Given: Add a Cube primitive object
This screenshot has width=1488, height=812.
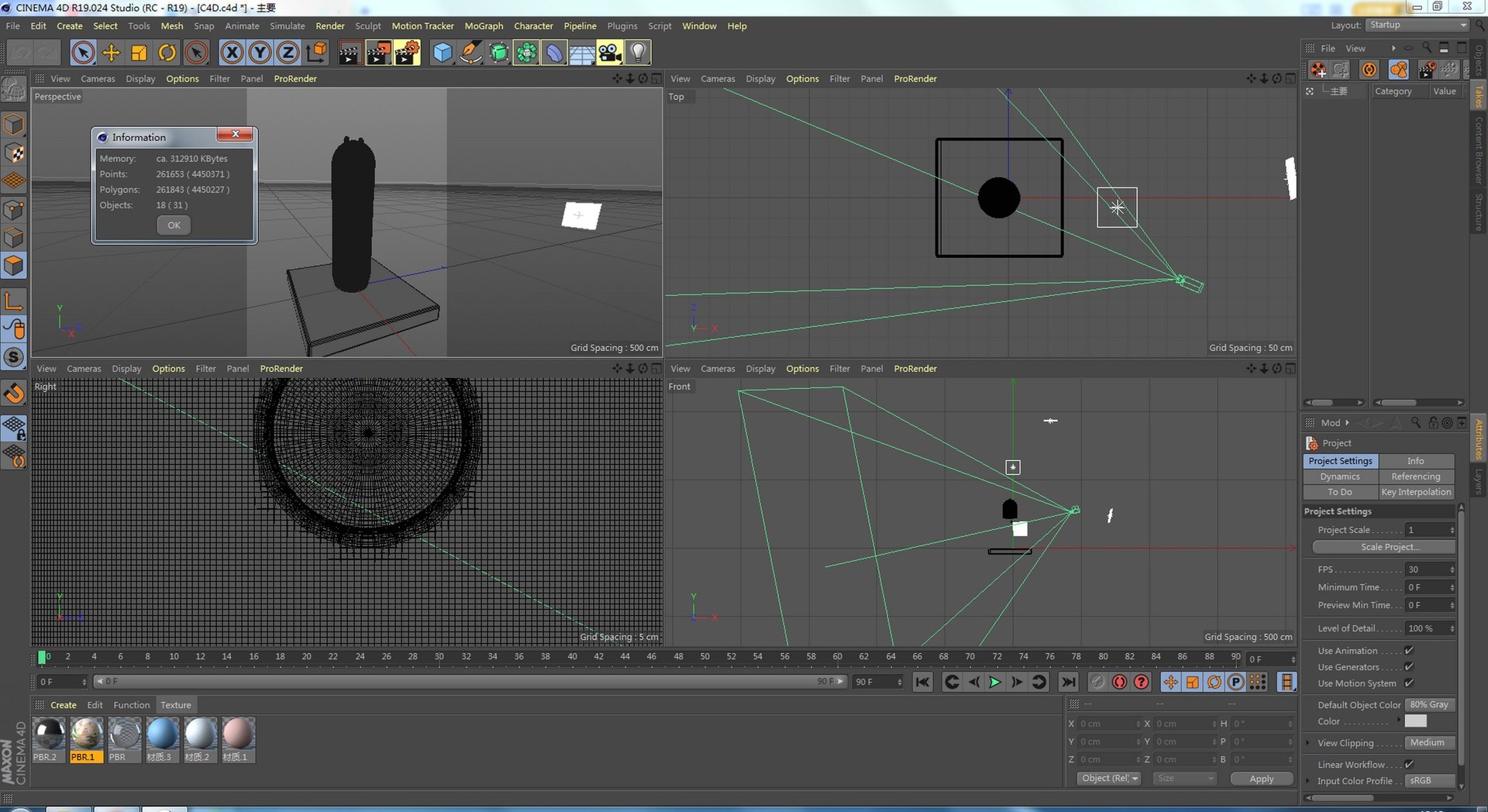Looking at the screenshot, I should (x=443, y=53).
